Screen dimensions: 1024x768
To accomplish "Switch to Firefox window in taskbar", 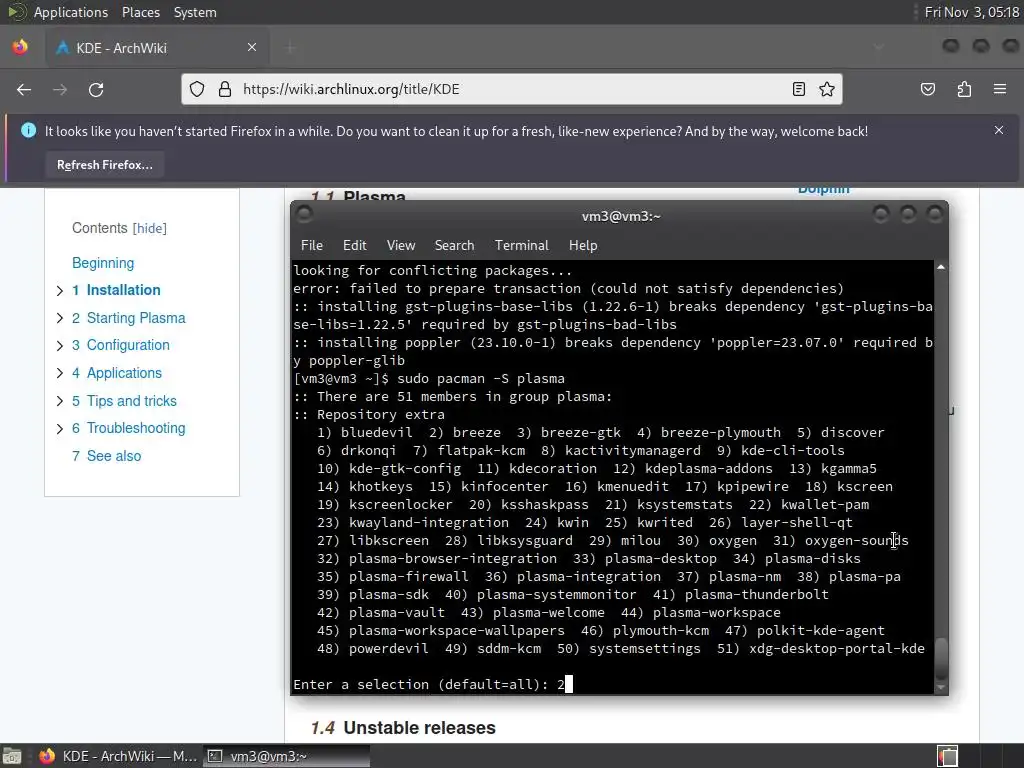I will (118, 756).
